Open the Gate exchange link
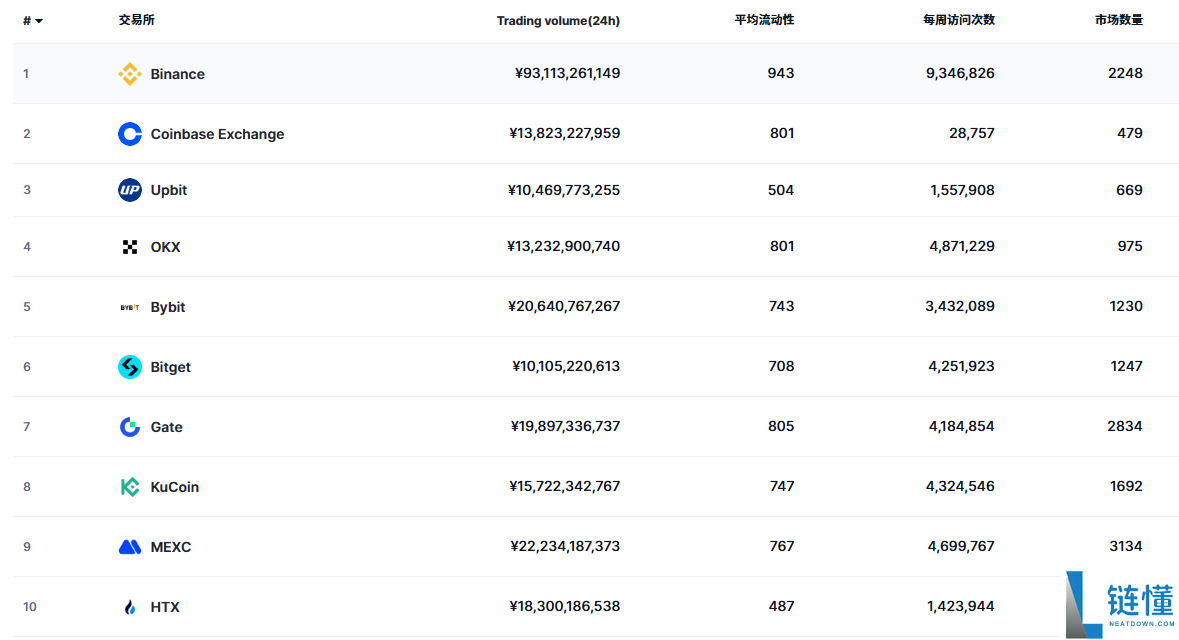 pos(166,427)
